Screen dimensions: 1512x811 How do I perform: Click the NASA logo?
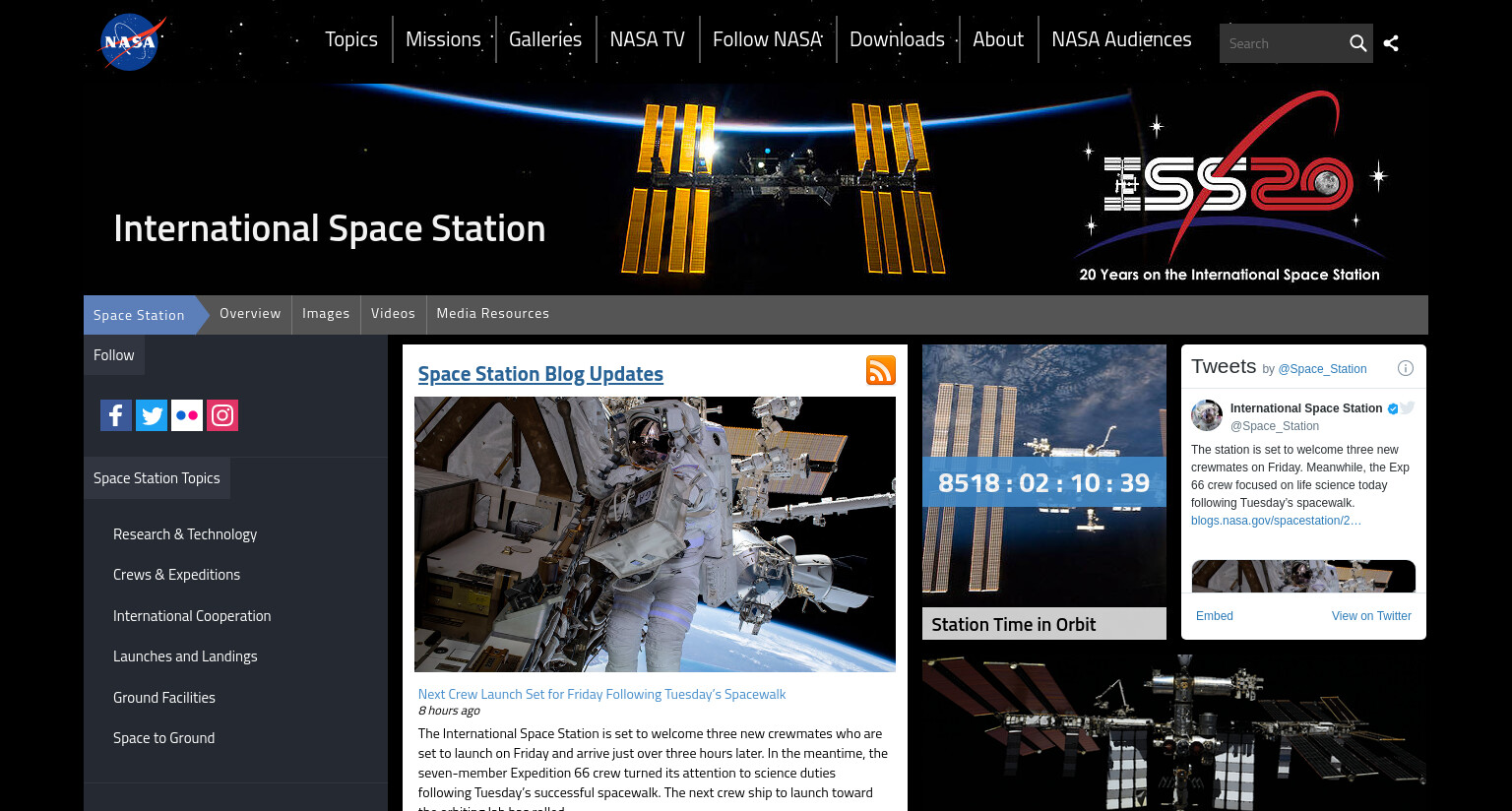133,42
